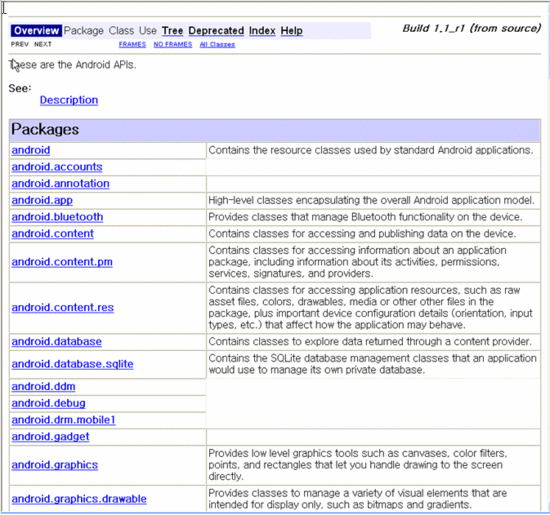Open the android.app package

pos(42,200)
